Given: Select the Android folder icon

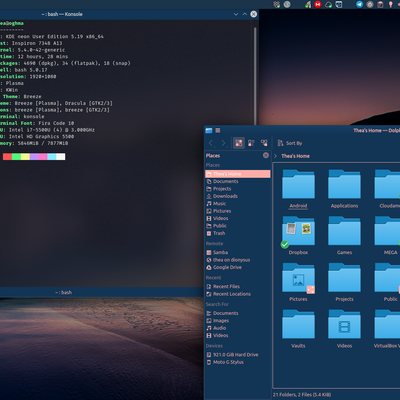Looking at the screenshot, I should 298,184.
